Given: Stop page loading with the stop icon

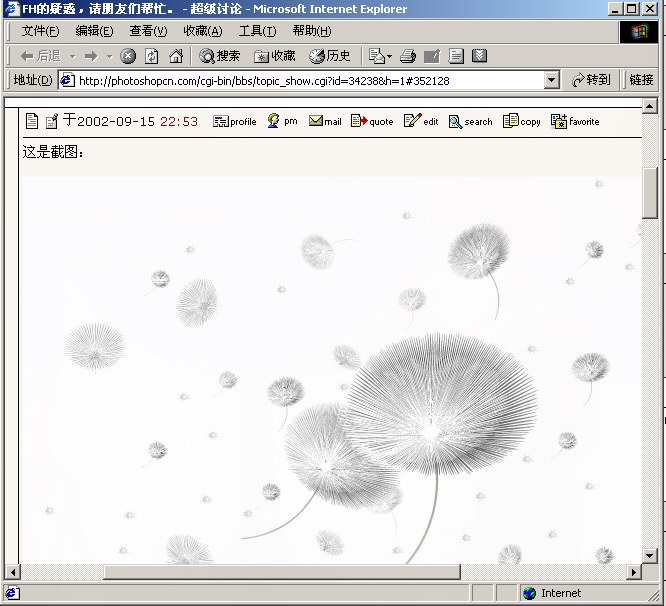Looking at the screenshot, I should click(128, 56).
